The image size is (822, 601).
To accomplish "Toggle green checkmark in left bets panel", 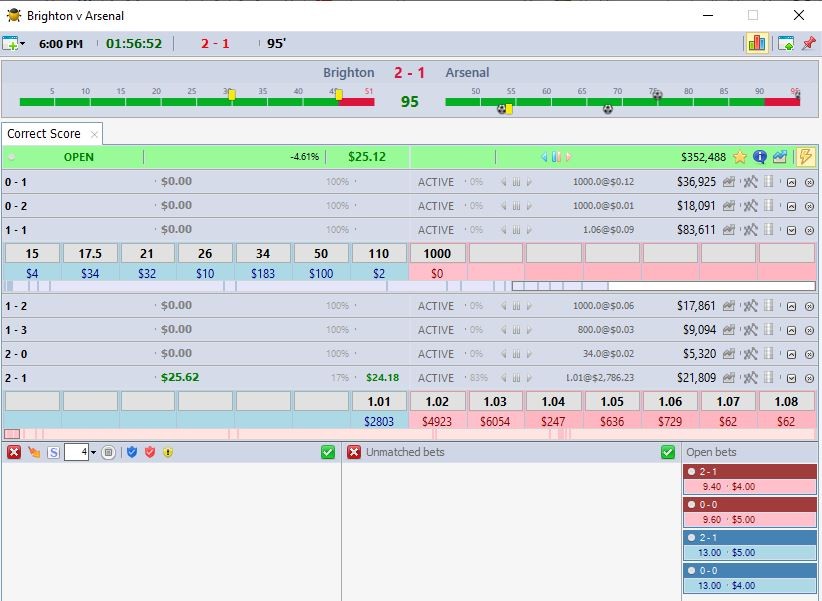I will coord(328,452).
